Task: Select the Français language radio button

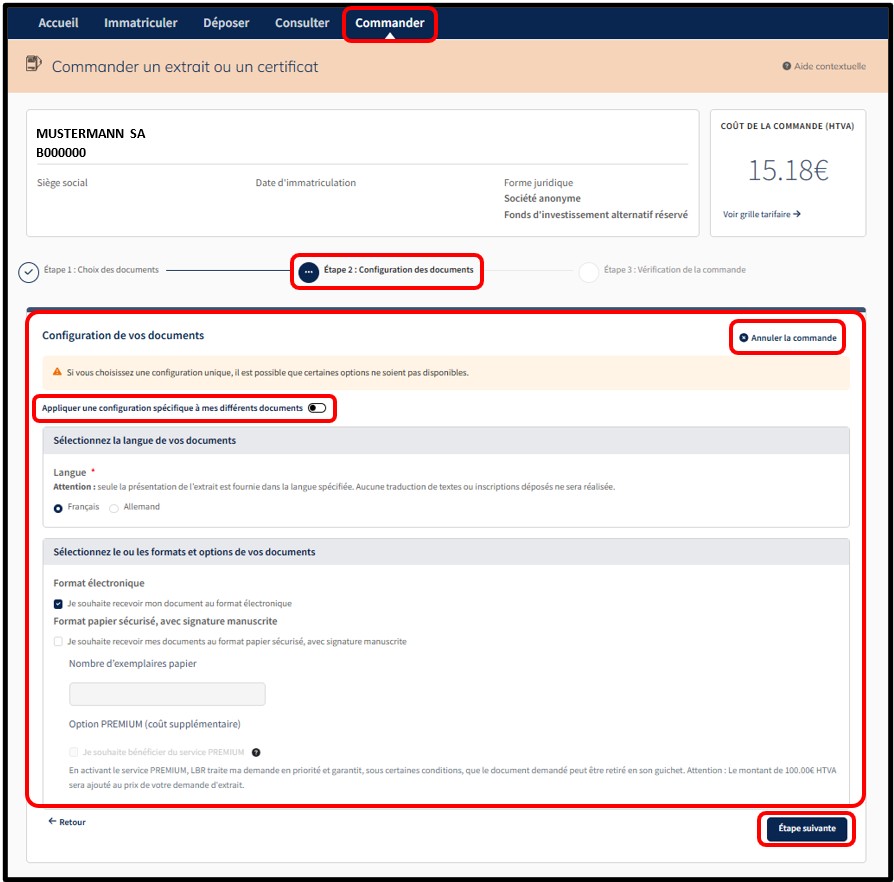Action: tap(59, 508)
